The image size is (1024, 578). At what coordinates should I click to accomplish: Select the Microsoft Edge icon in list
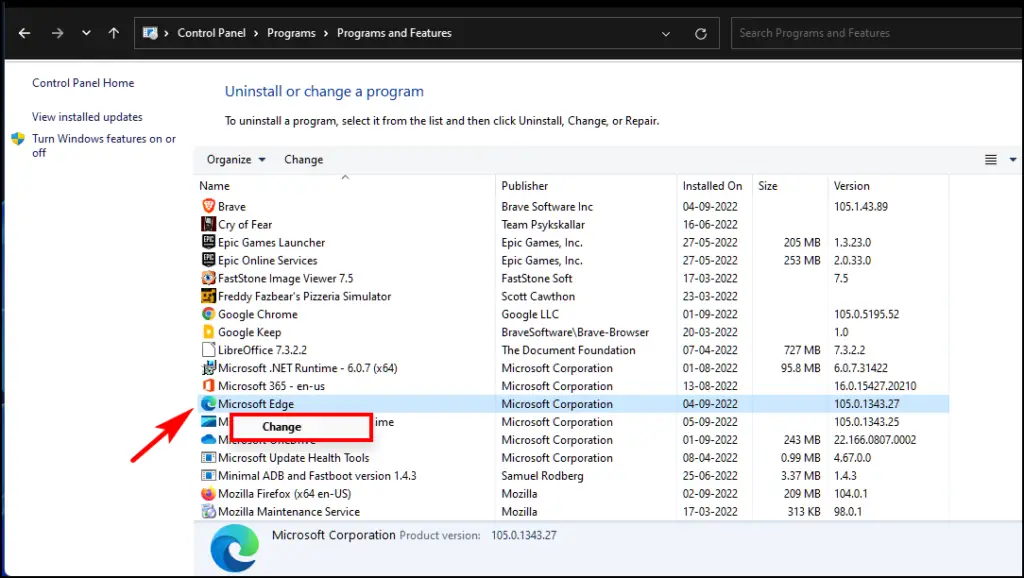click(208, 404)
